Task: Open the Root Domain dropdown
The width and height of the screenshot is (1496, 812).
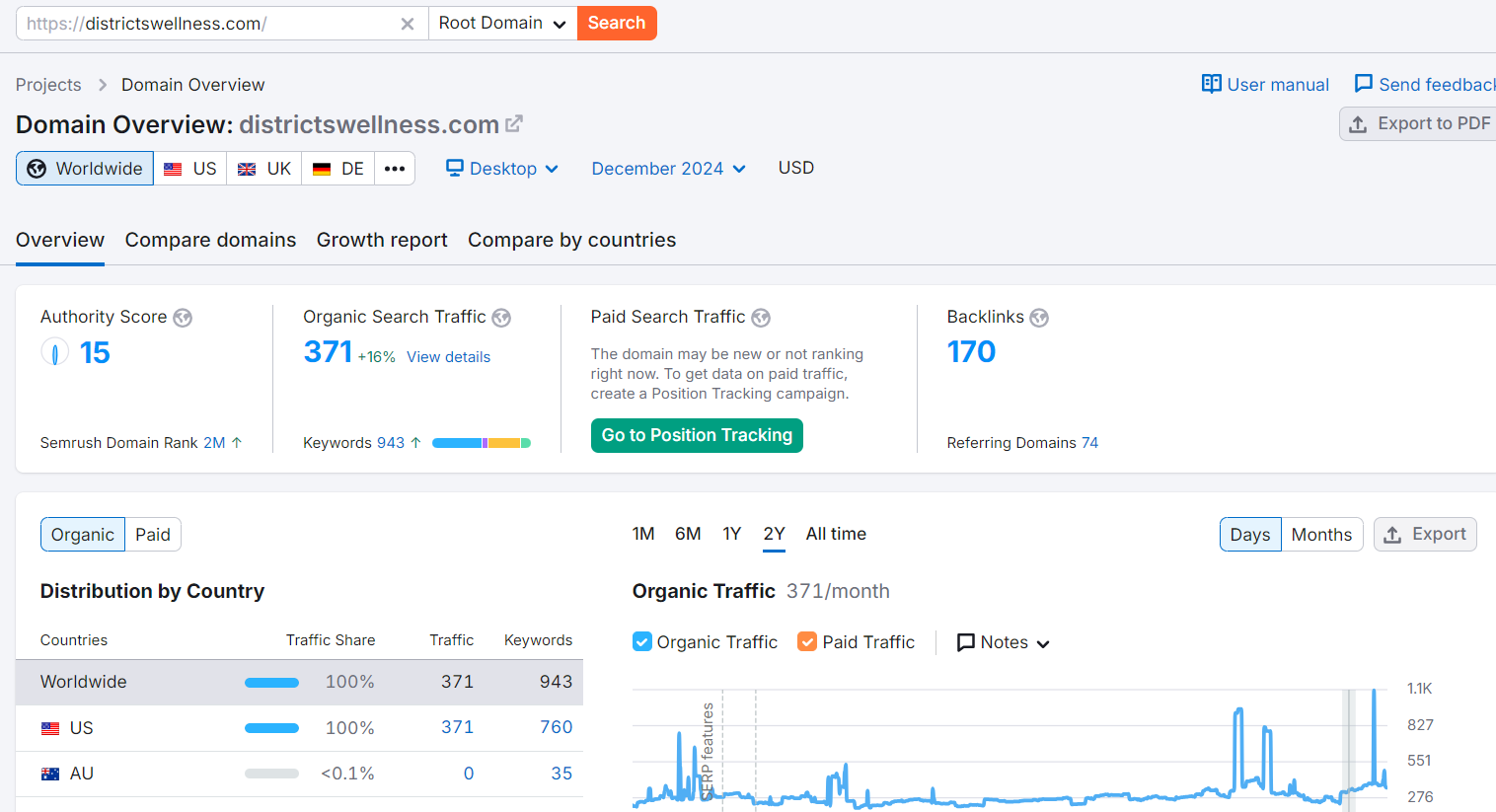Action: point(502,24)
